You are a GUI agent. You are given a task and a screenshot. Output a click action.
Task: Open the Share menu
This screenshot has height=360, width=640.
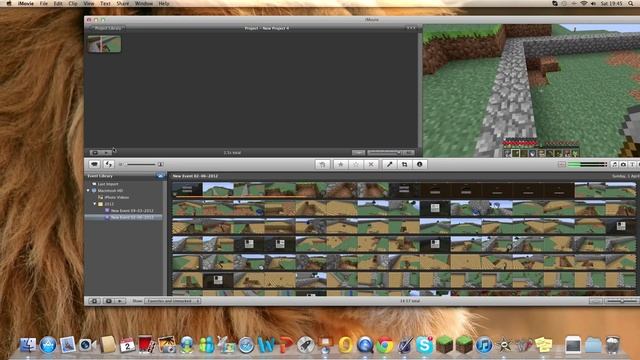pos(122,3)
